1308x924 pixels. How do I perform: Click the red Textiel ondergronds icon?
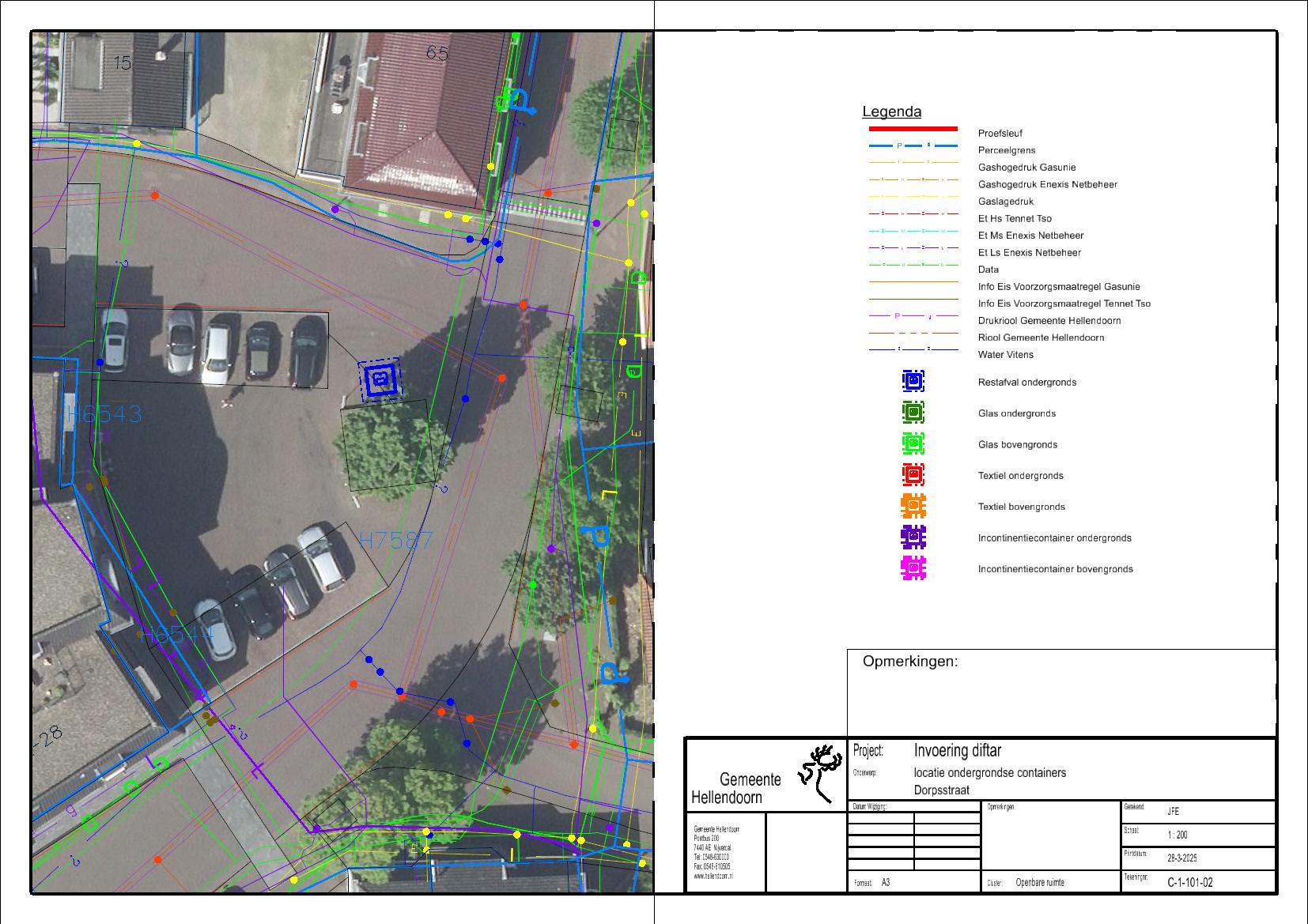(x=913, y=474)
